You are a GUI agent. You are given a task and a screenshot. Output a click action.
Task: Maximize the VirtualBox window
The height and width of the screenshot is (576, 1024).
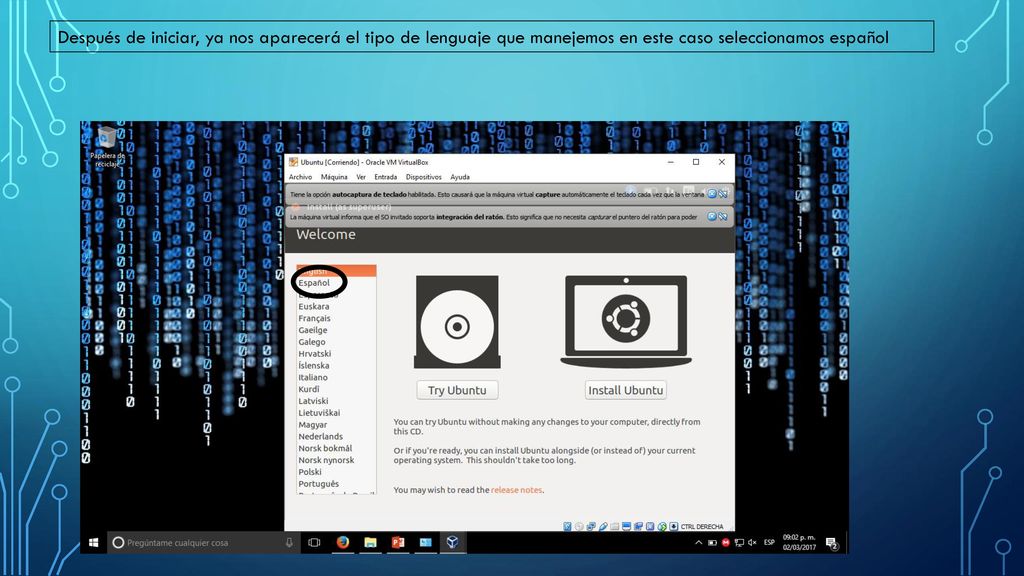(696, 162)
